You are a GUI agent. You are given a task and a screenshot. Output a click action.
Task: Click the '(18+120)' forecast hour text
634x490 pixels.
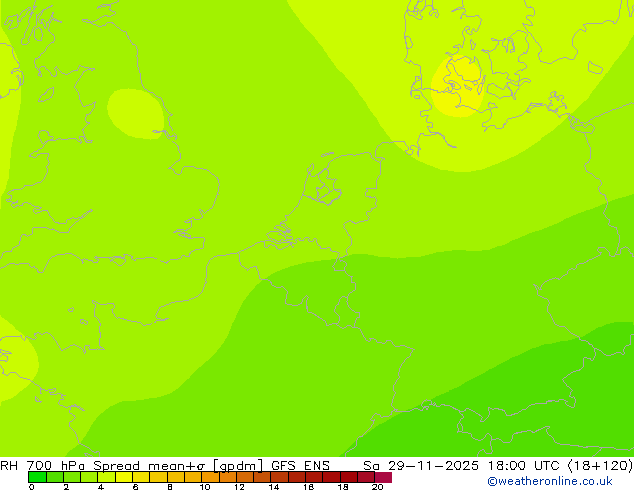tap(600, 465)
